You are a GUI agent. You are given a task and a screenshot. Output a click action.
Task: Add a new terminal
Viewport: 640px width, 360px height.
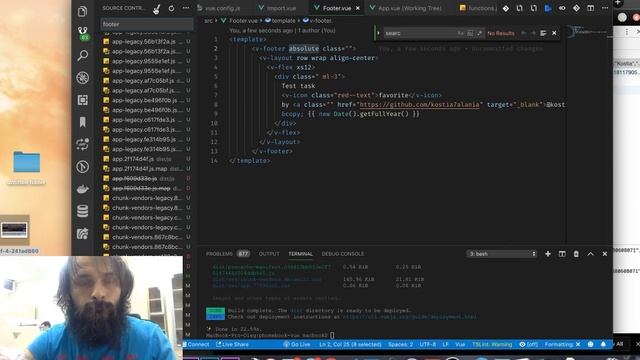tap(548, 254)
